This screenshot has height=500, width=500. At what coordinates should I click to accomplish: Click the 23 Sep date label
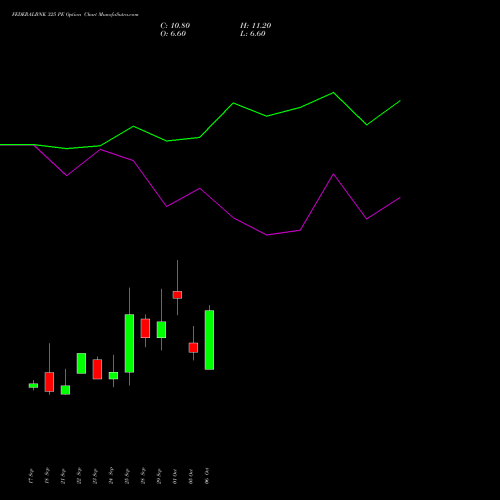pos(95,476)
